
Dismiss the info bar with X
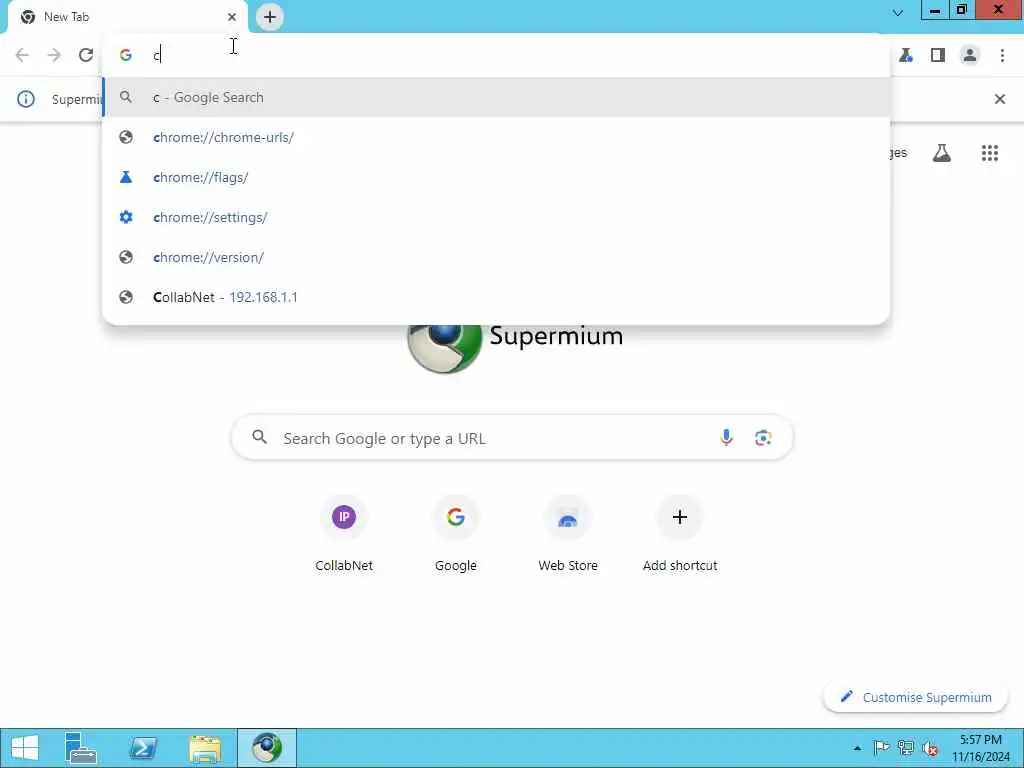coord(1000,99)
